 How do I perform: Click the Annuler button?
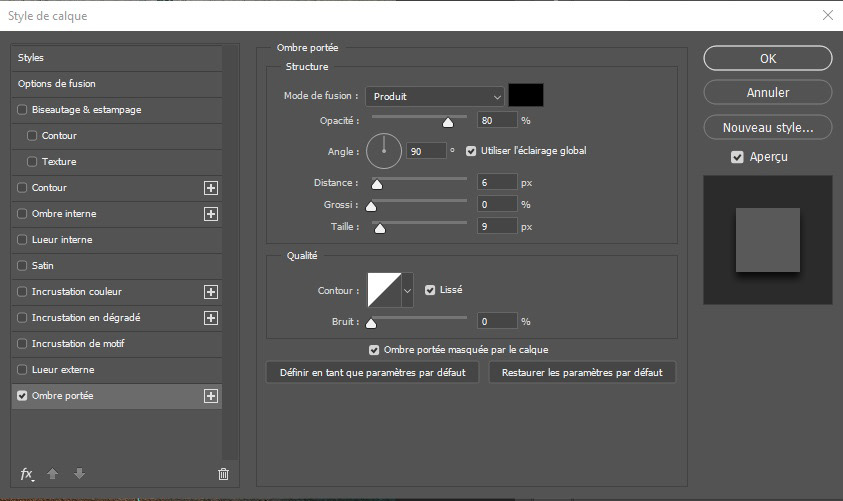[x=768, y=92]
